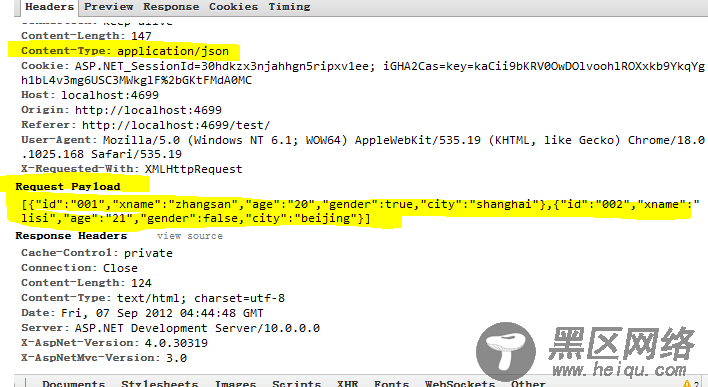Select the Cookies tab
Image resolution: width=708 pixels, height=387 pixels.
(x=233, y=7)
